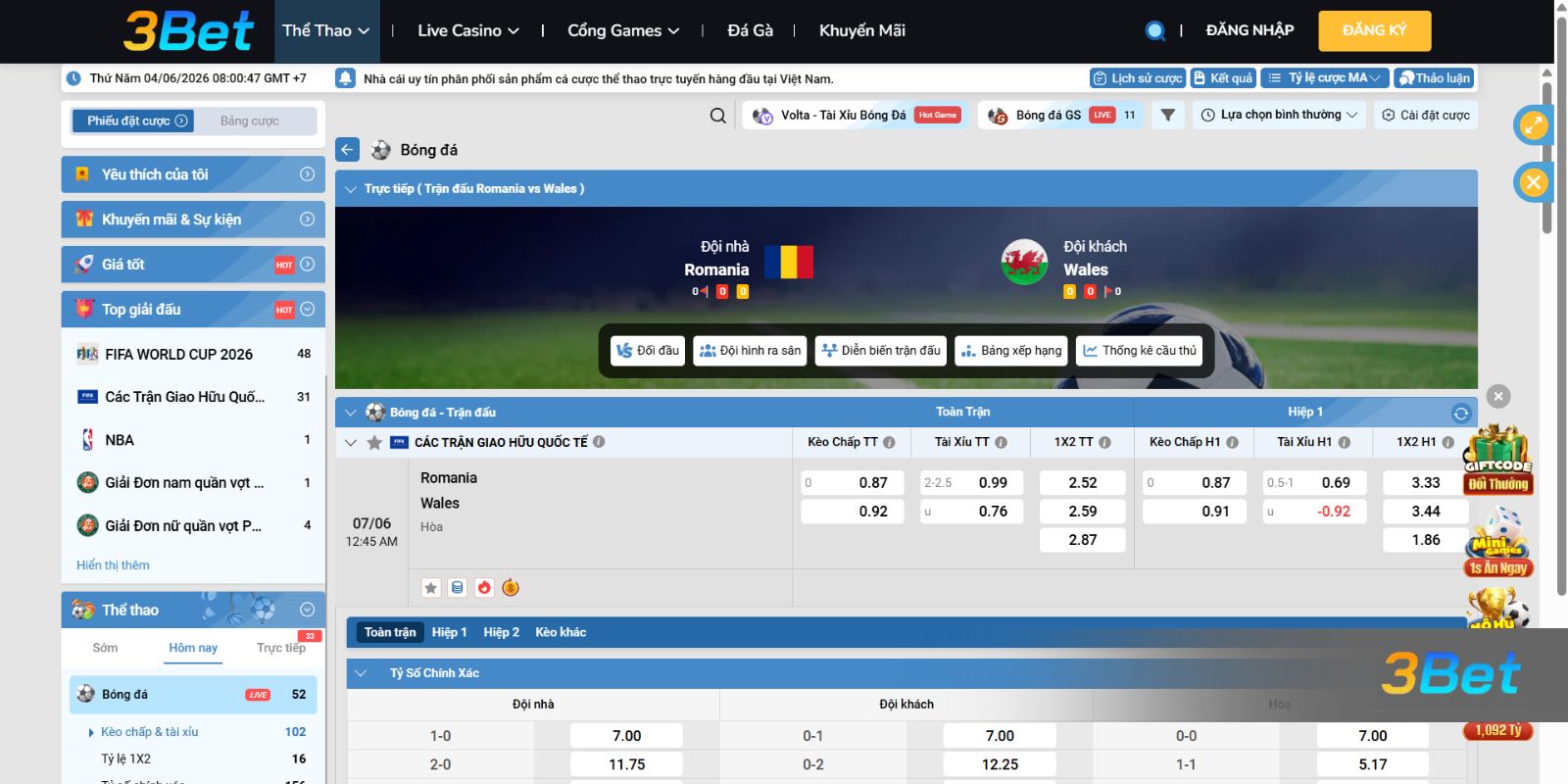The image size is (1568, 784).
Task: Collapse Tỷ Số Chính Xác section
Action: point(361,673)
